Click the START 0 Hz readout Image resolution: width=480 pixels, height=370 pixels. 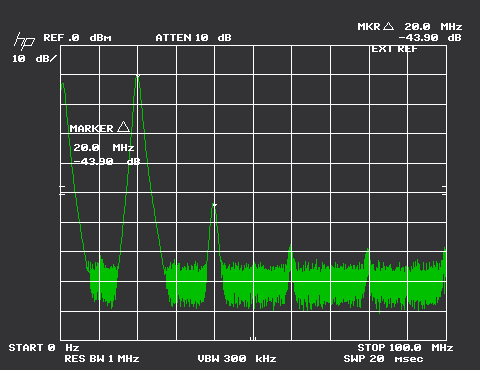coord(44,348)
